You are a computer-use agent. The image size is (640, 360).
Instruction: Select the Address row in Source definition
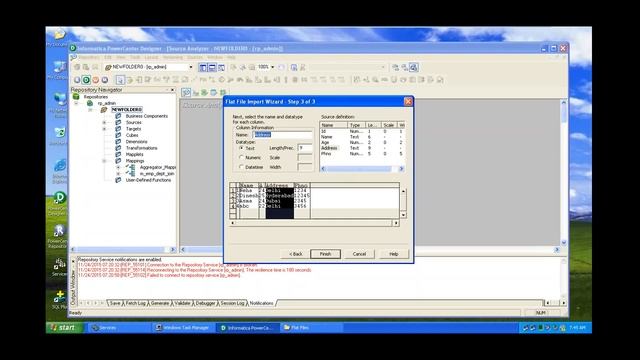tap(362, 148)
